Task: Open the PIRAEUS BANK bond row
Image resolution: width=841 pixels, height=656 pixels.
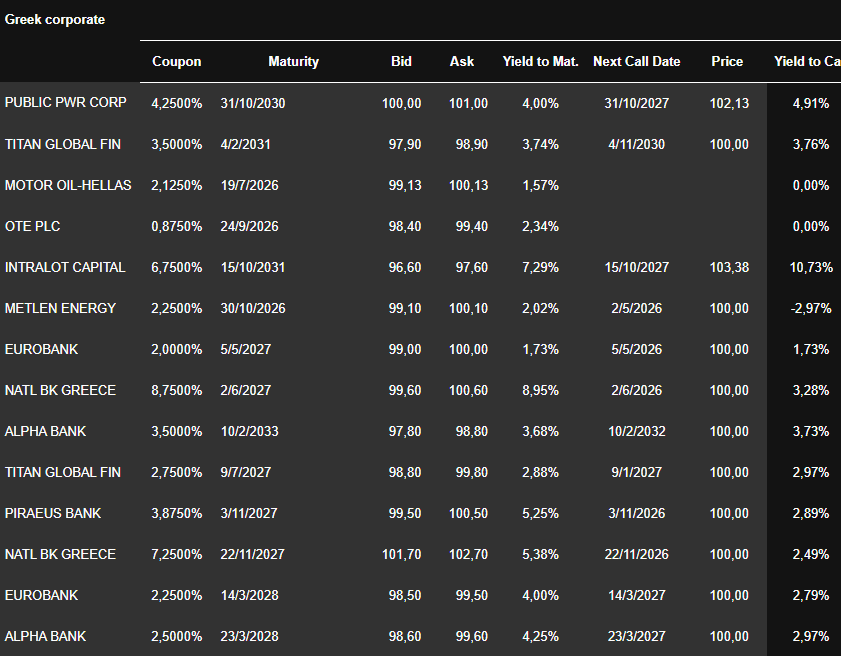Action: (53, 513)
